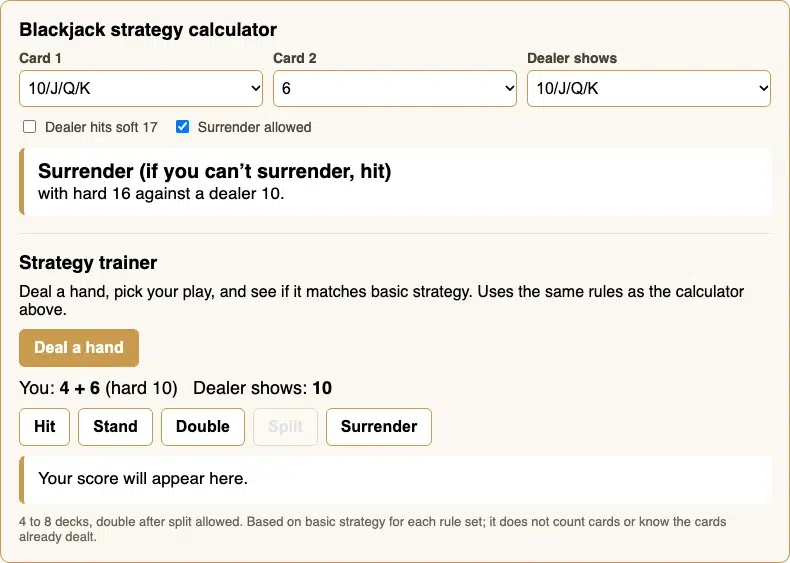Click the '4 to 8 decks' footnote
The image size is (790, 563).
tap(373, 529)
